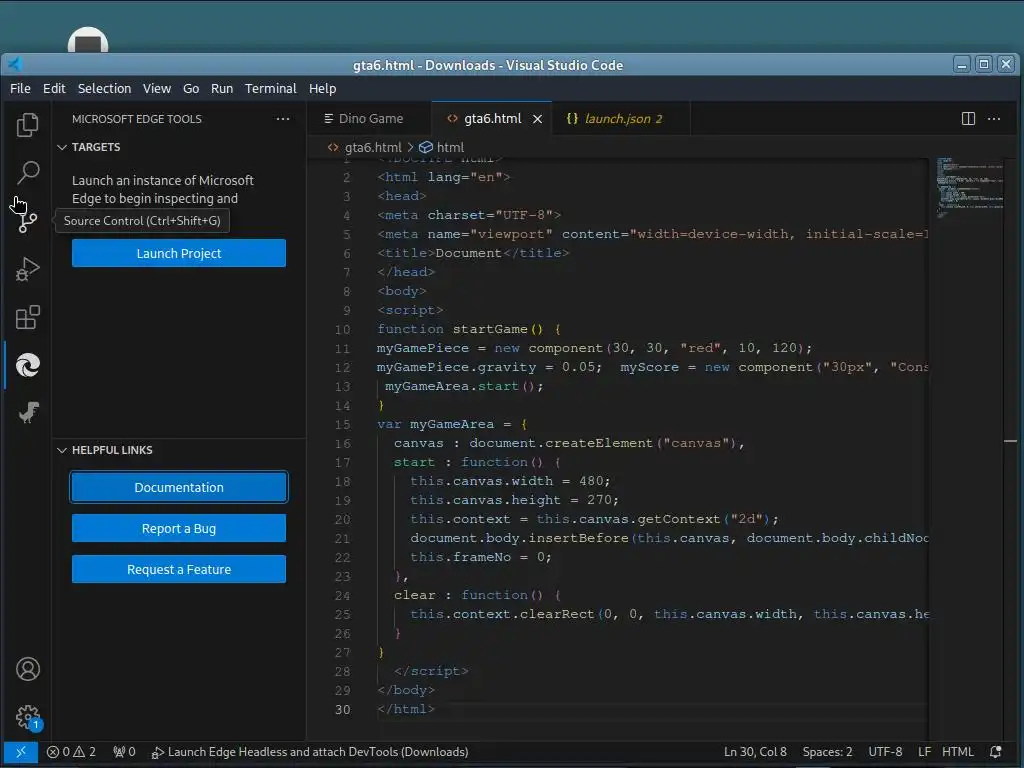The height and width of the screenshot is (768, 1024).
Task: Click the Launch Project button
Action: [x=179, y=253]
